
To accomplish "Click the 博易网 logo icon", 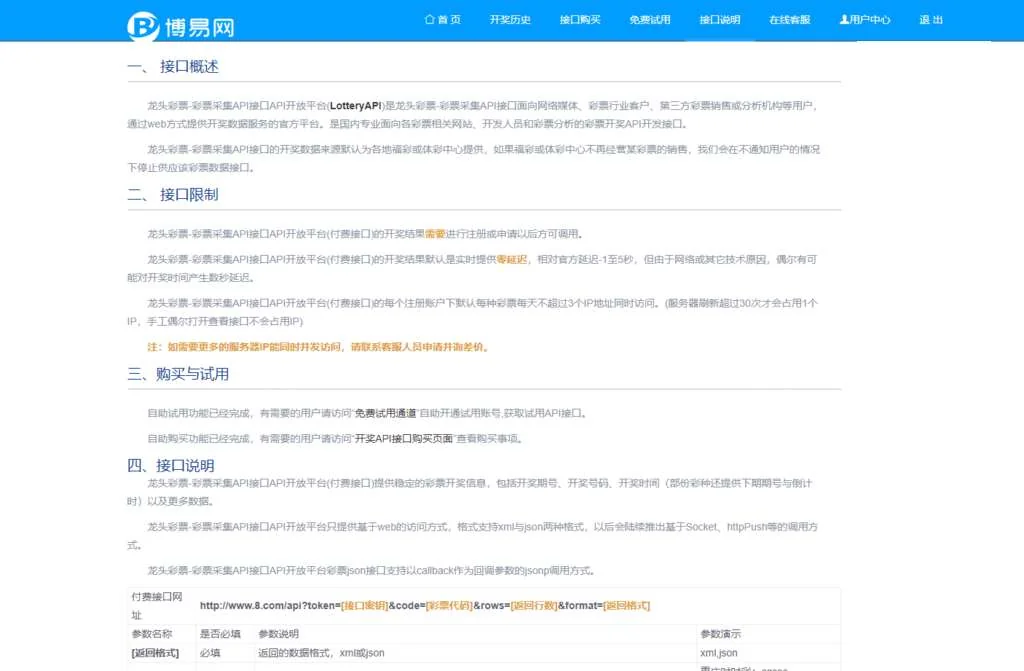I will 144,26.
